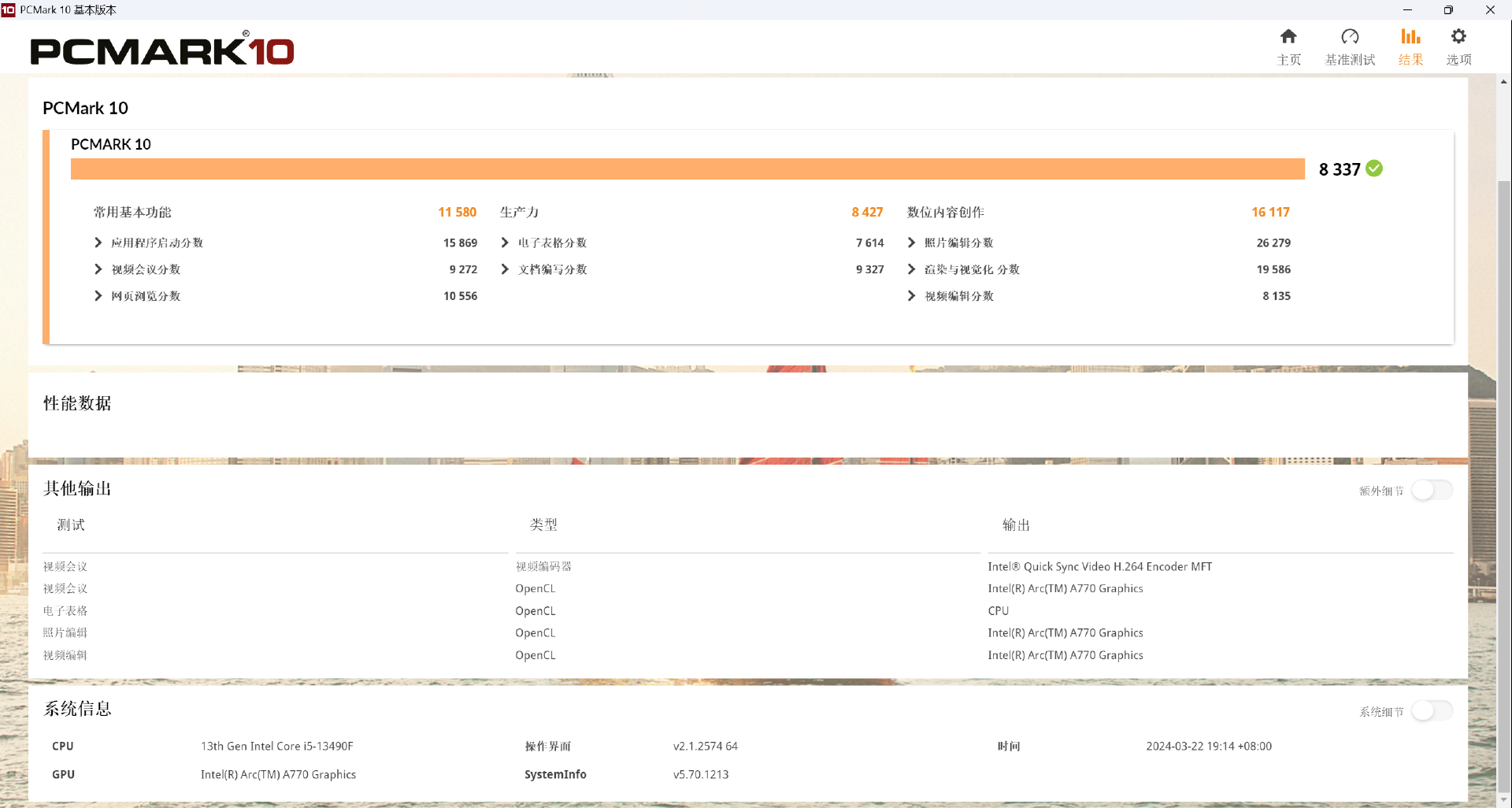Screen dimensions: 1512x808
Task: Click the 数位内容创作 heading
Action: tap(945, 212)
